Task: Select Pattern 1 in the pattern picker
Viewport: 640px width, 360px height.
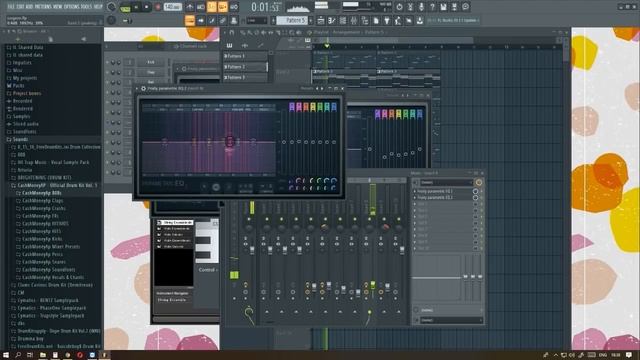Action: coord(245,56)
